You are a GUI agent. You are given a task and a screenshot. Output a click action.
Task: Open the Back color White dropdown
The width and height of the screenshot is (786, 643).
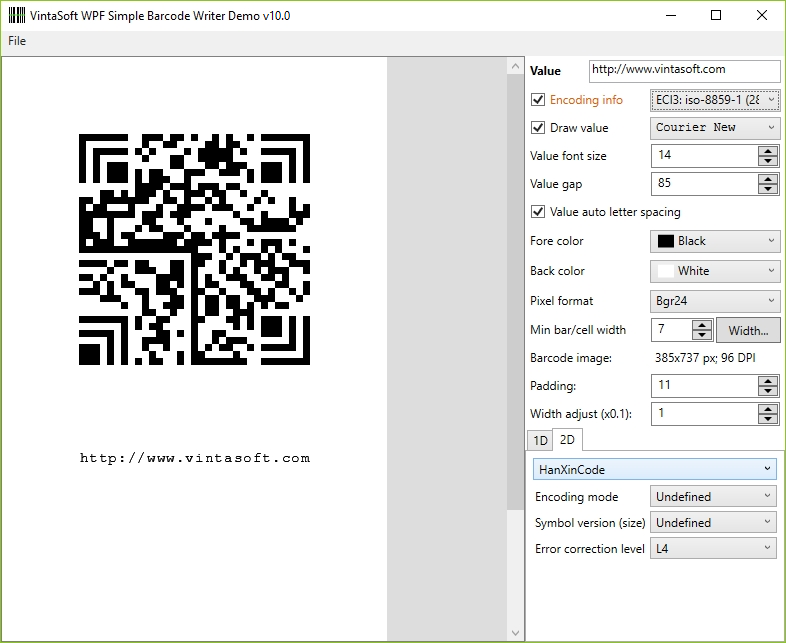pos(715,272)
